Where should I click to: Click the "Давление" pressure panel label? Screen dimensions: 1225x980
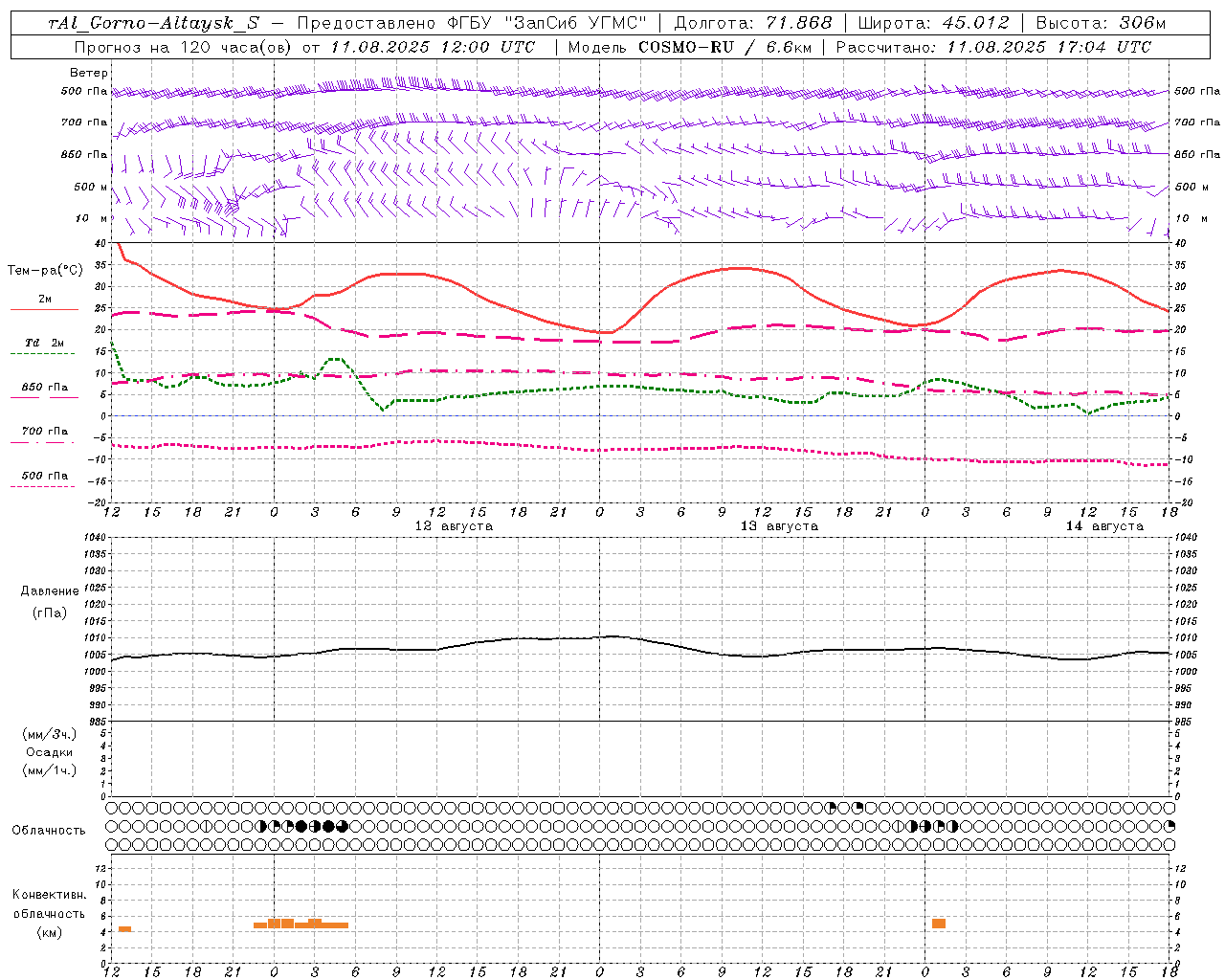pyautogui.click(x=50, y=591)
